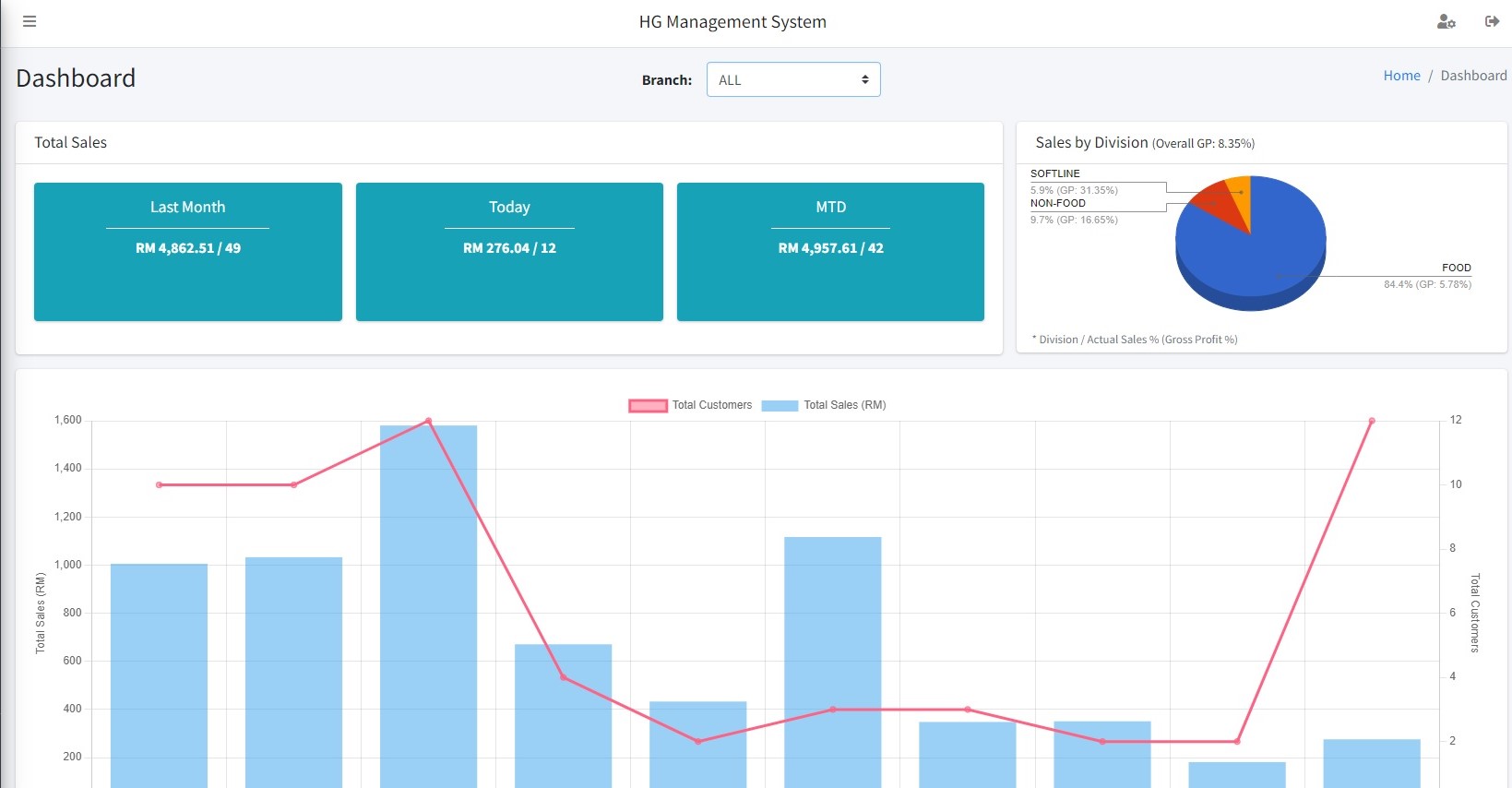Click RM 4,957.61 / 42 value
1512x788 pixels.
[x=830, y=248]
